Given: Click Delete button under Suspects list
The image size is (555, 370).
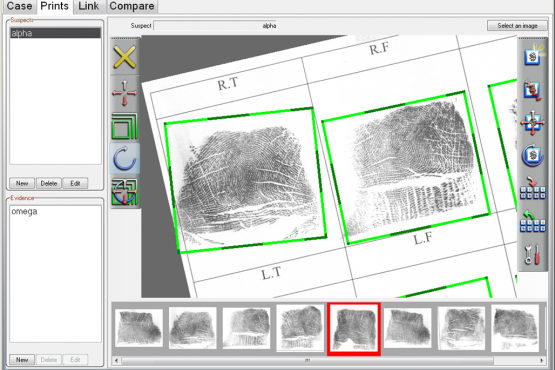Looking at the screenshot, I should click(x=49, y=183).
